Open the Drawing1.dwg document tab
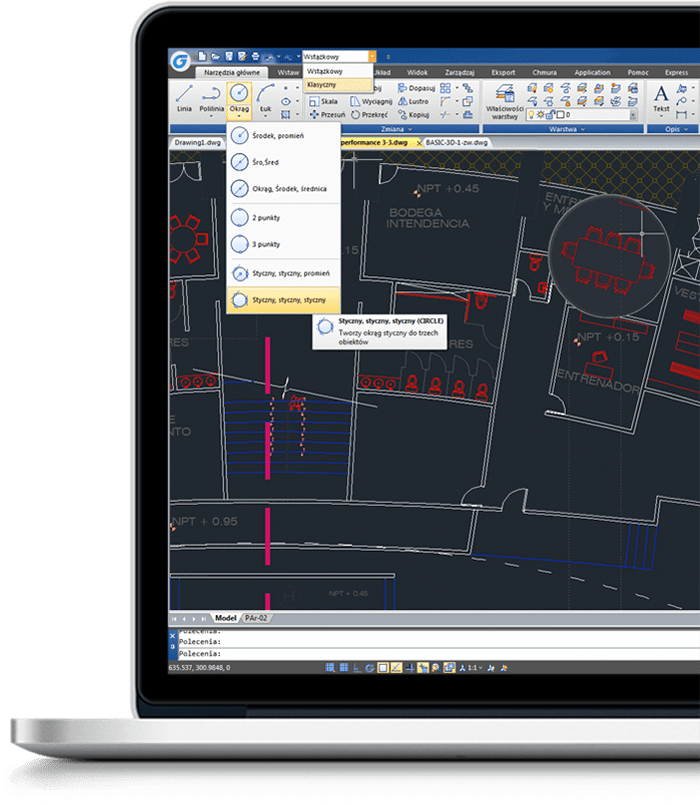The image size is (700, 806). [197, 142]
